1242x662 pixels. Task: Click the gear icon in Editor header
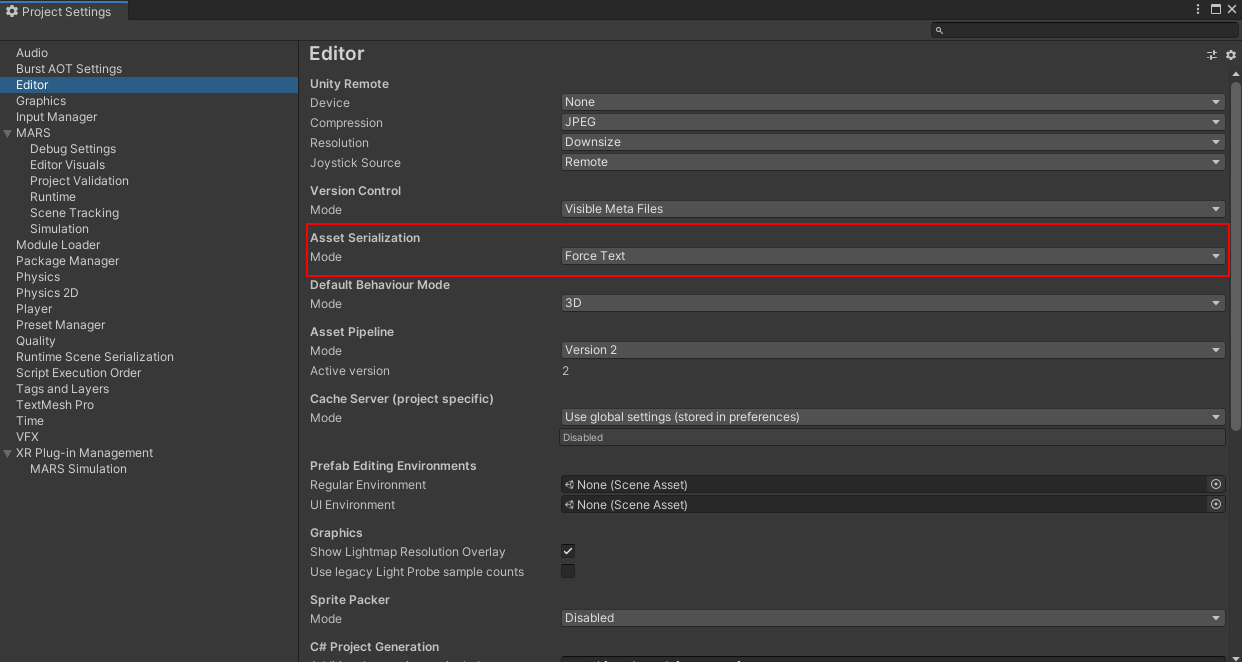pos(1231,55)
